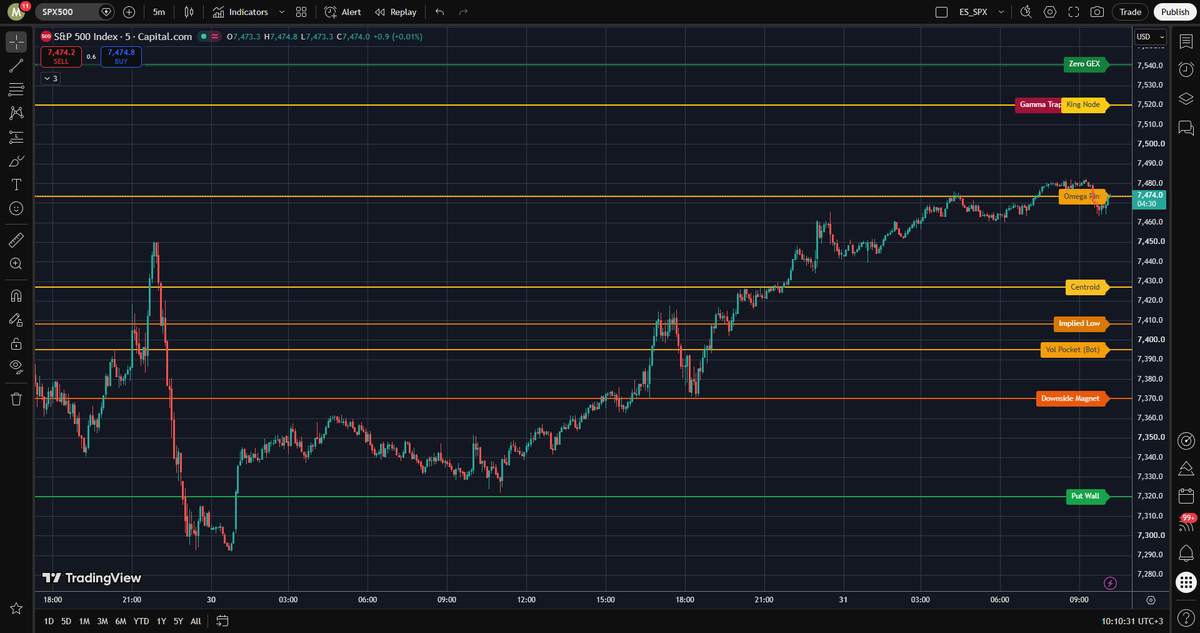
Task: Add symbol with the plus icon
Action: coord(129,12)
